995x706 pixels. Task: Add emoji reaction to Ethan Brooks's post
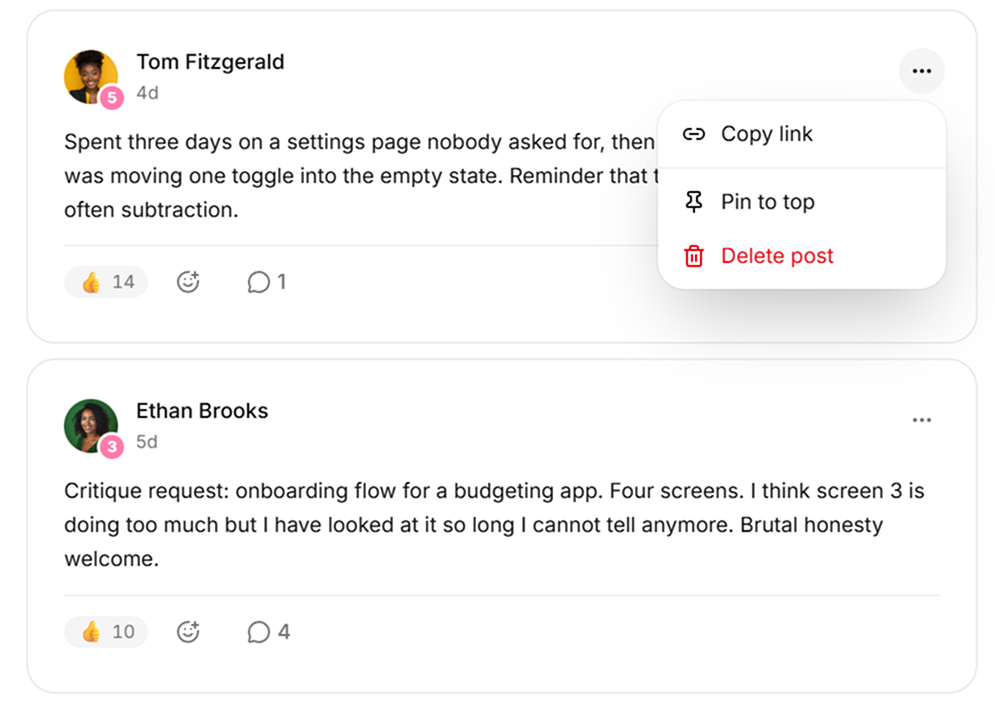(188, 632)
